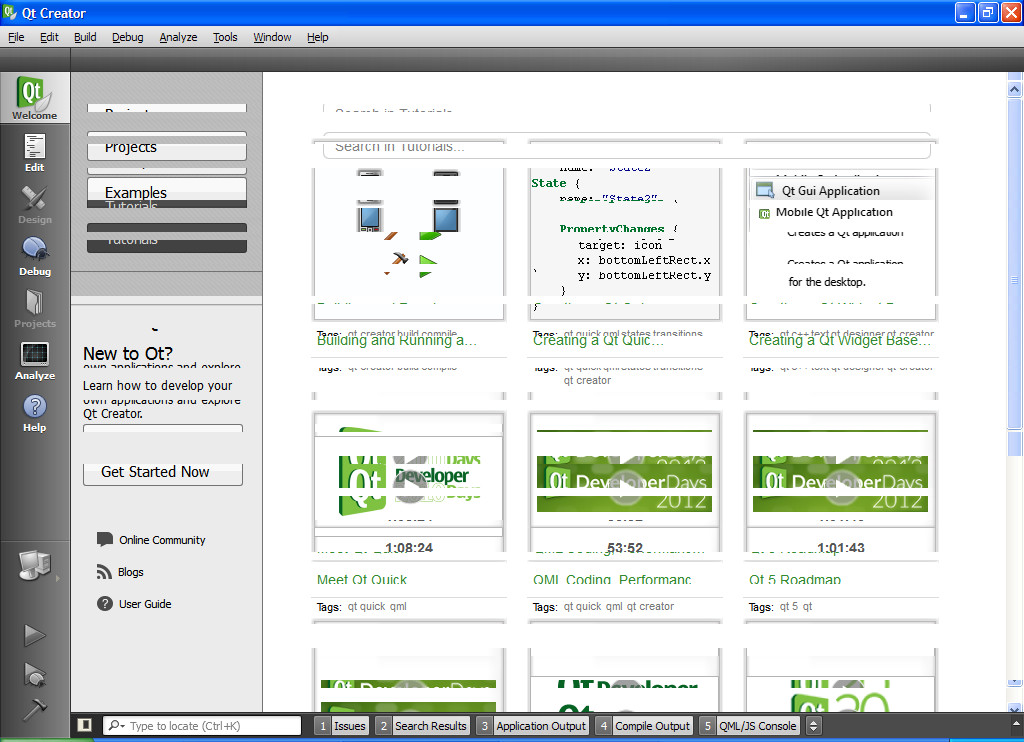Open Edit mode in the mode bar
This screenshot has width=1024, height=742.
(x=35, y=152)
